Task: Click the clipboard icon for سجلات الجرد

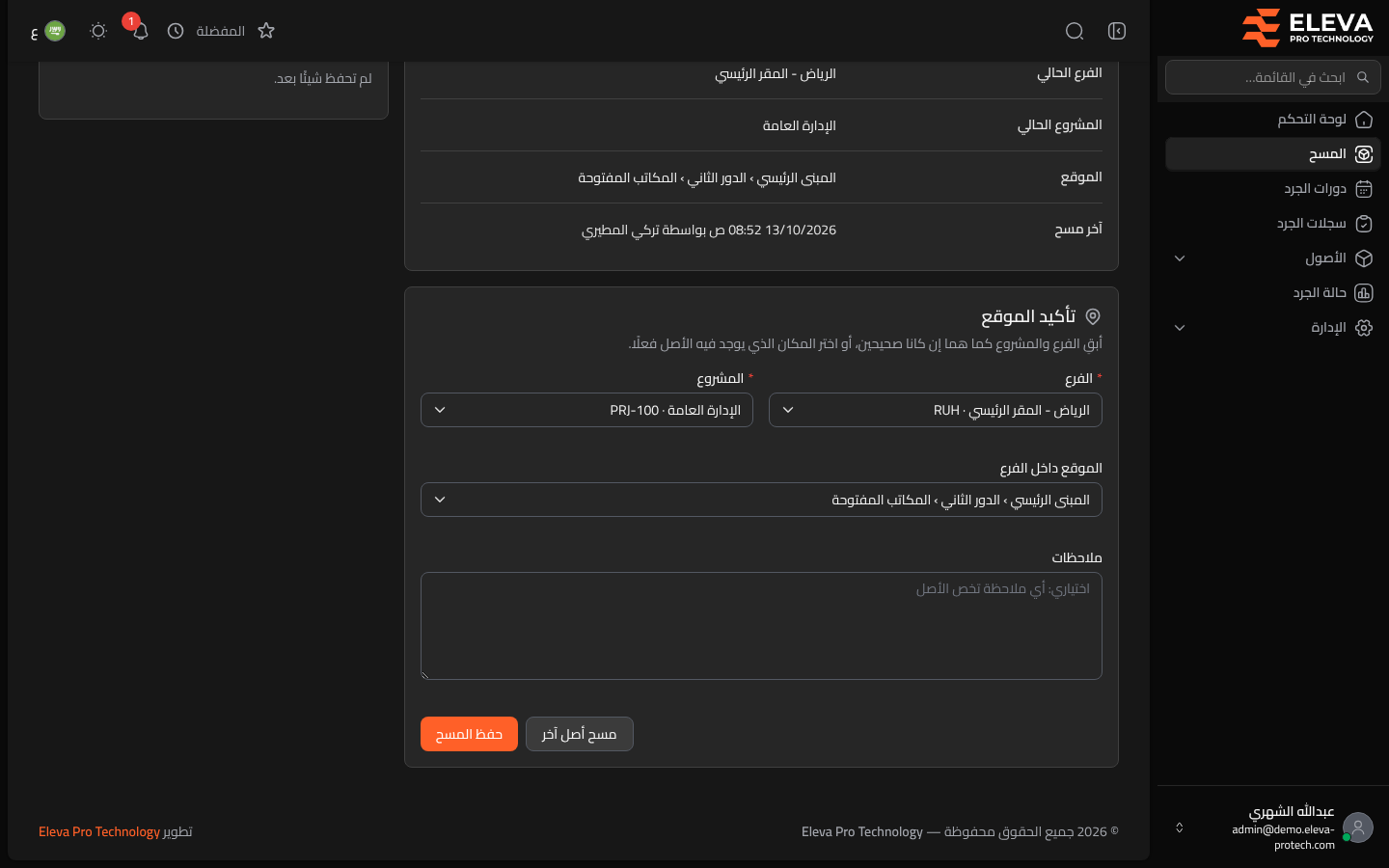Action: 1364,224
